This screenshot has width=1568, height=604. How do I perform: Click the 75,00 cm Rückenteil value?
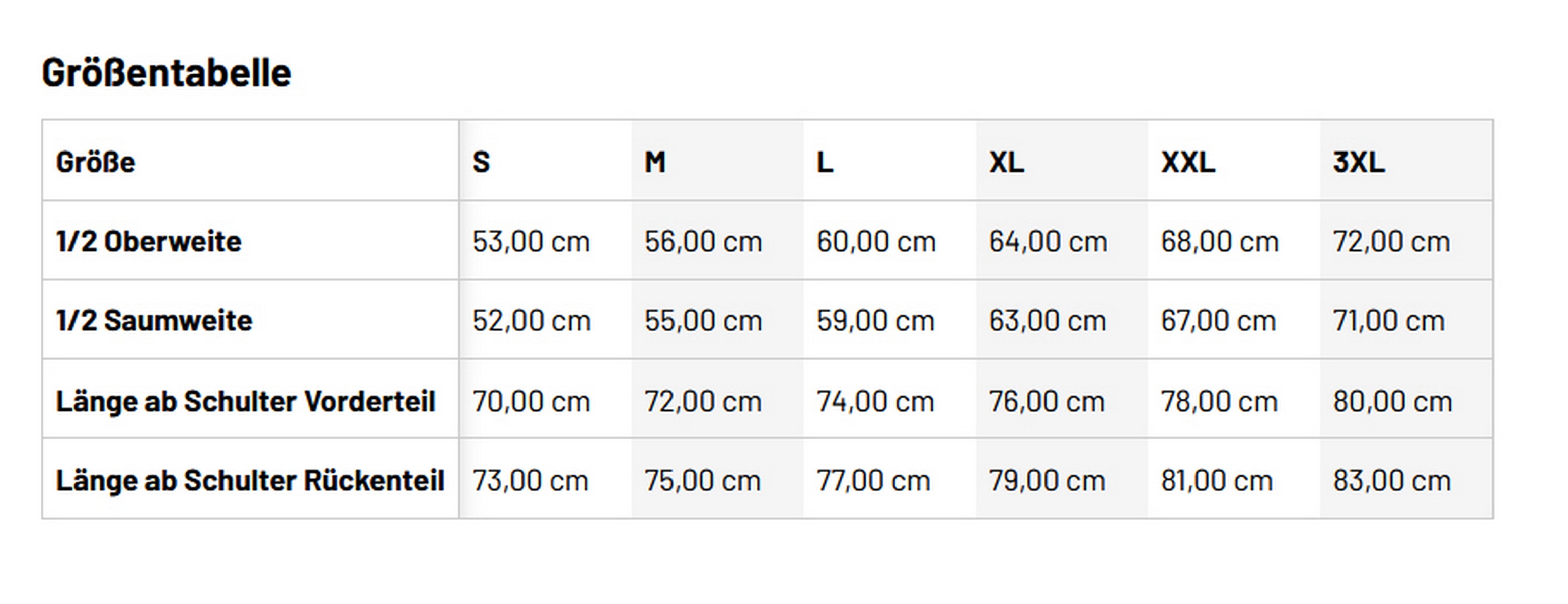tap(702, 480)
